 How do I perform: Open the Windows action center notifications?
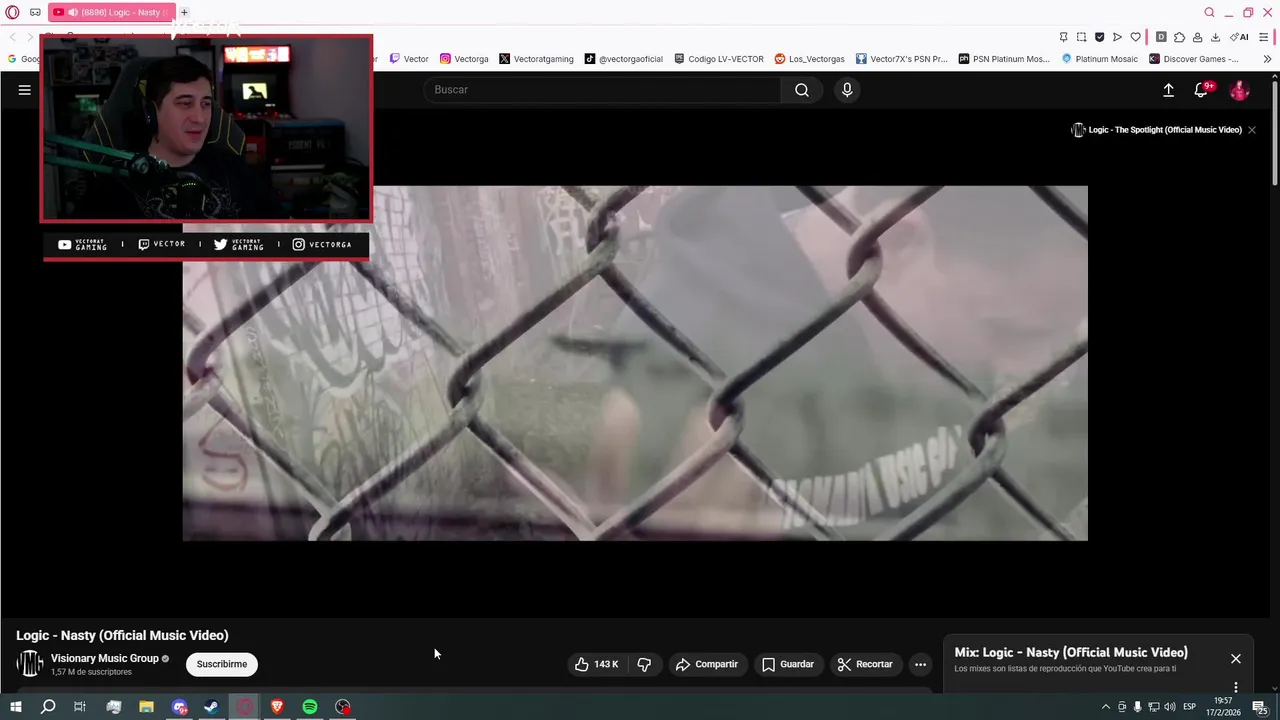click(x=1259, y=707)
